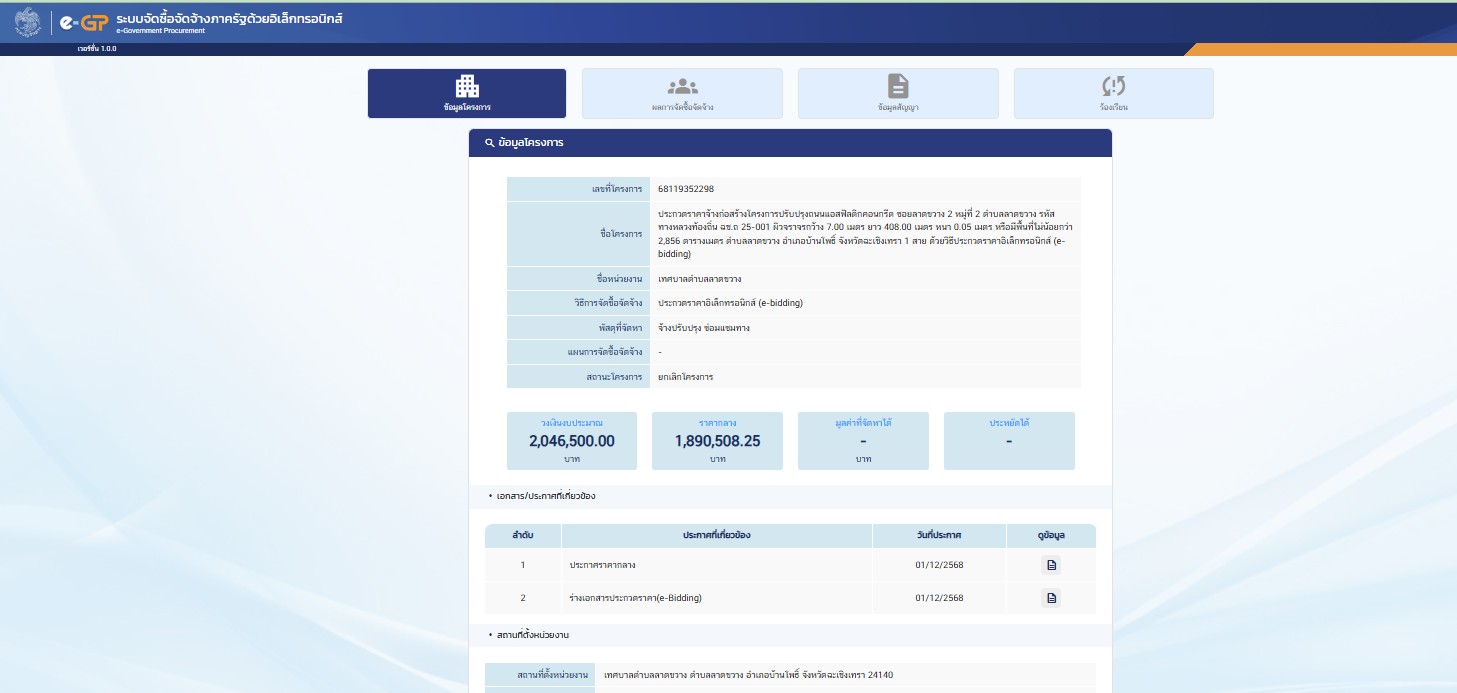Image resolution: width=1457 pixels, height=693 pixels.
Task: Click the project number 68119352298
Action: [x=686, y=189]
